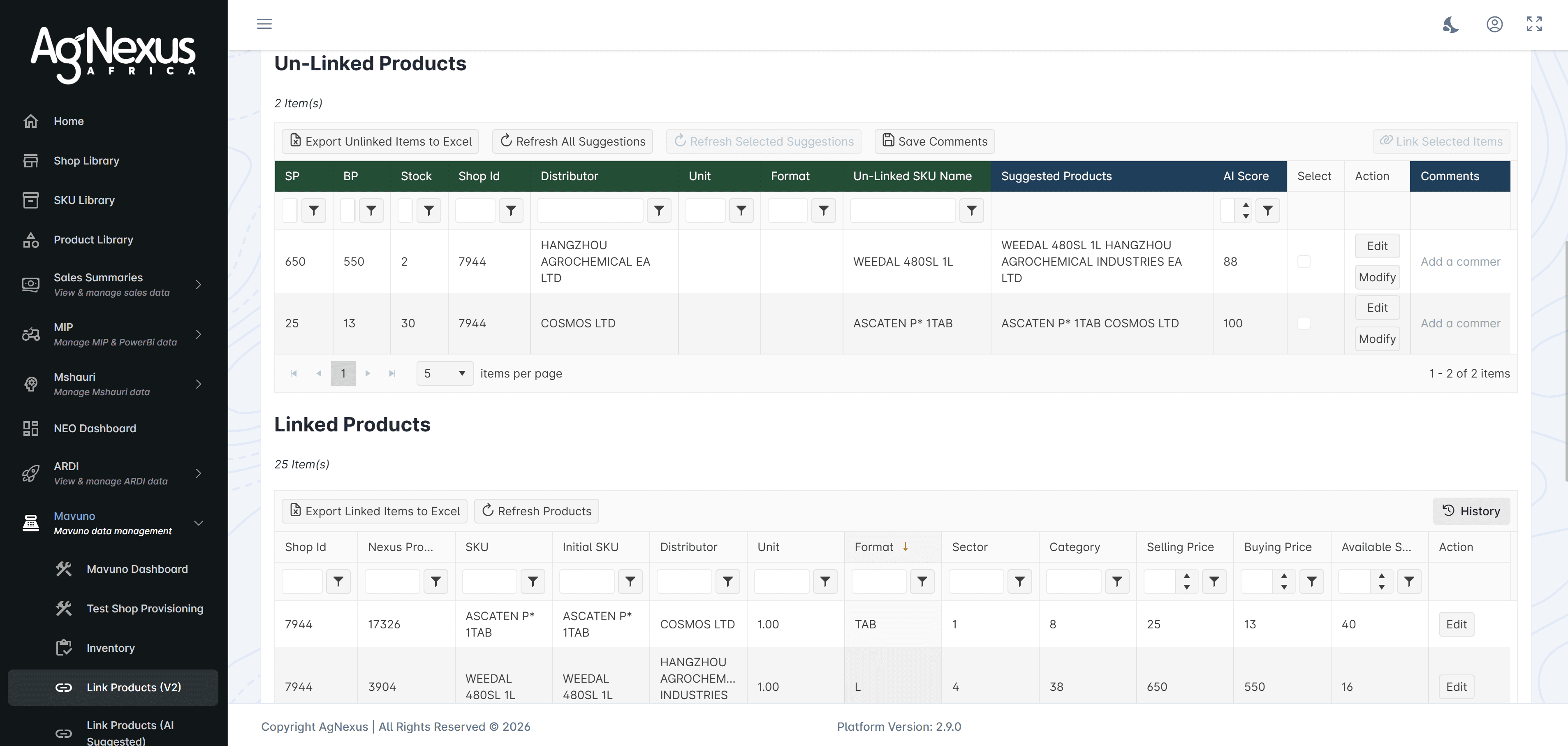Select page 1 in the pager
Image resolution: width=1568 pixels, height=746 pixels.
click(x=343, y=373)
